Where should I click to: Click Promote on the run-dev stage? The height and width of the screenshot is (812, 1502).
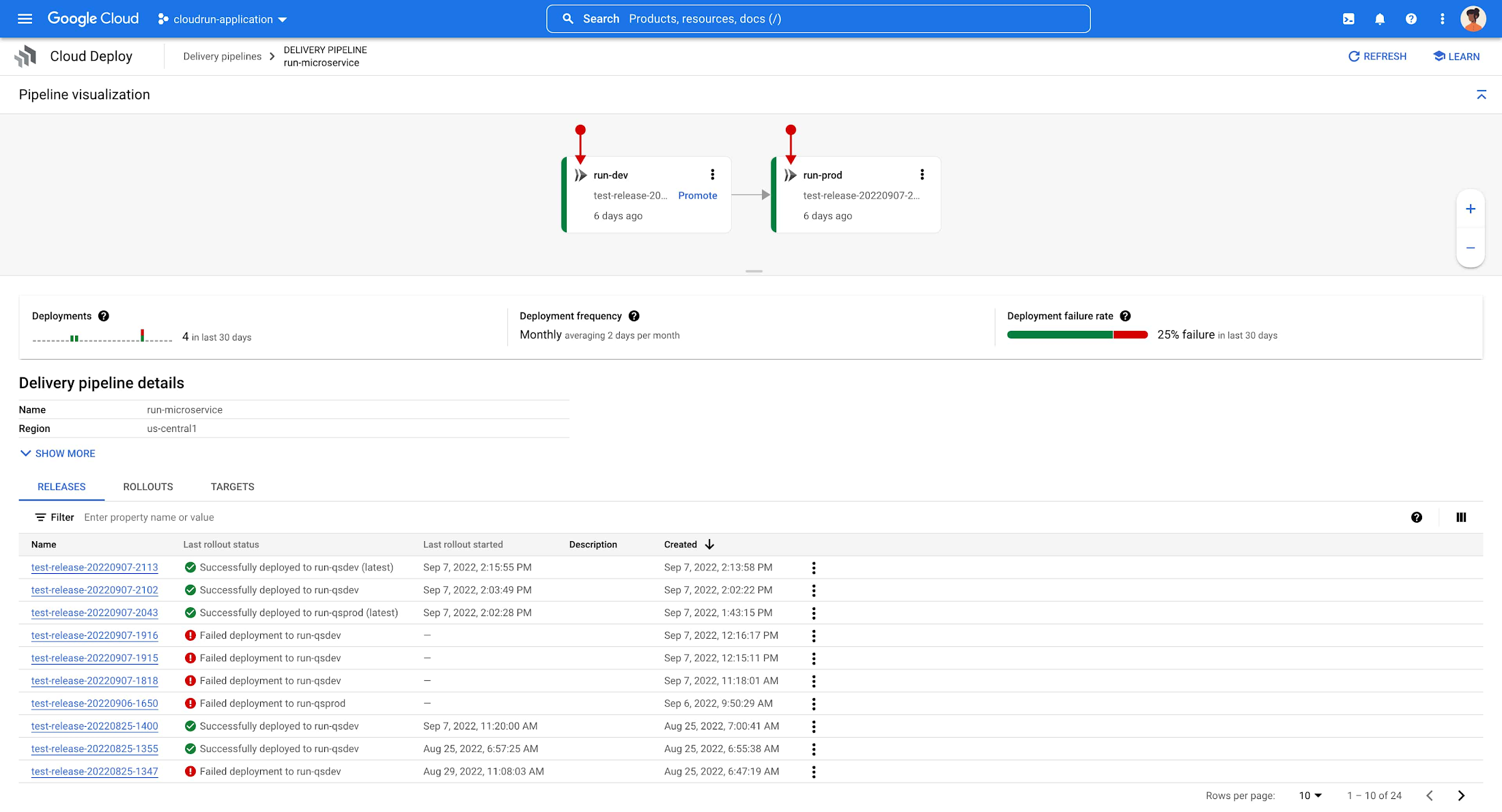(697, 195)
